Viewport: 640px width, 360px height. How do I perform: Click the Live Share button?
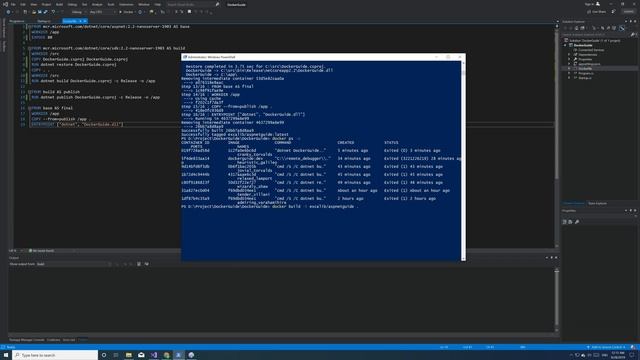point(597,12)
